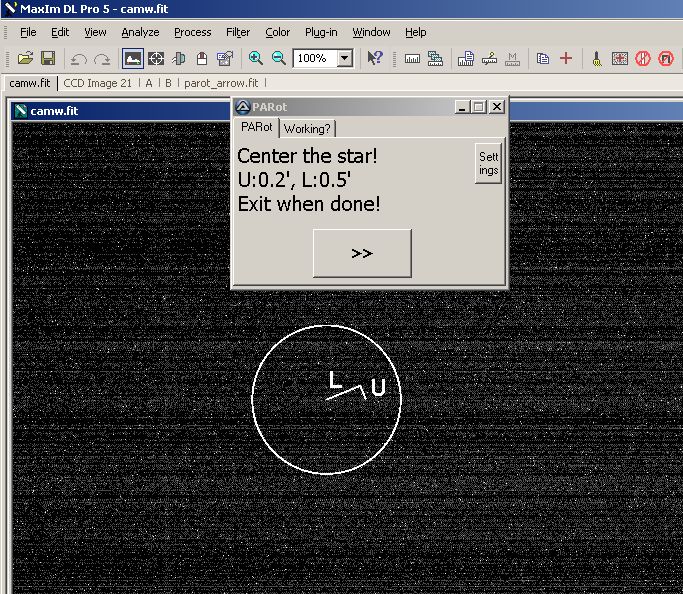This screenshot has height=594, width=683.
Task: Switch to document tab A
Action: [149, 83]
